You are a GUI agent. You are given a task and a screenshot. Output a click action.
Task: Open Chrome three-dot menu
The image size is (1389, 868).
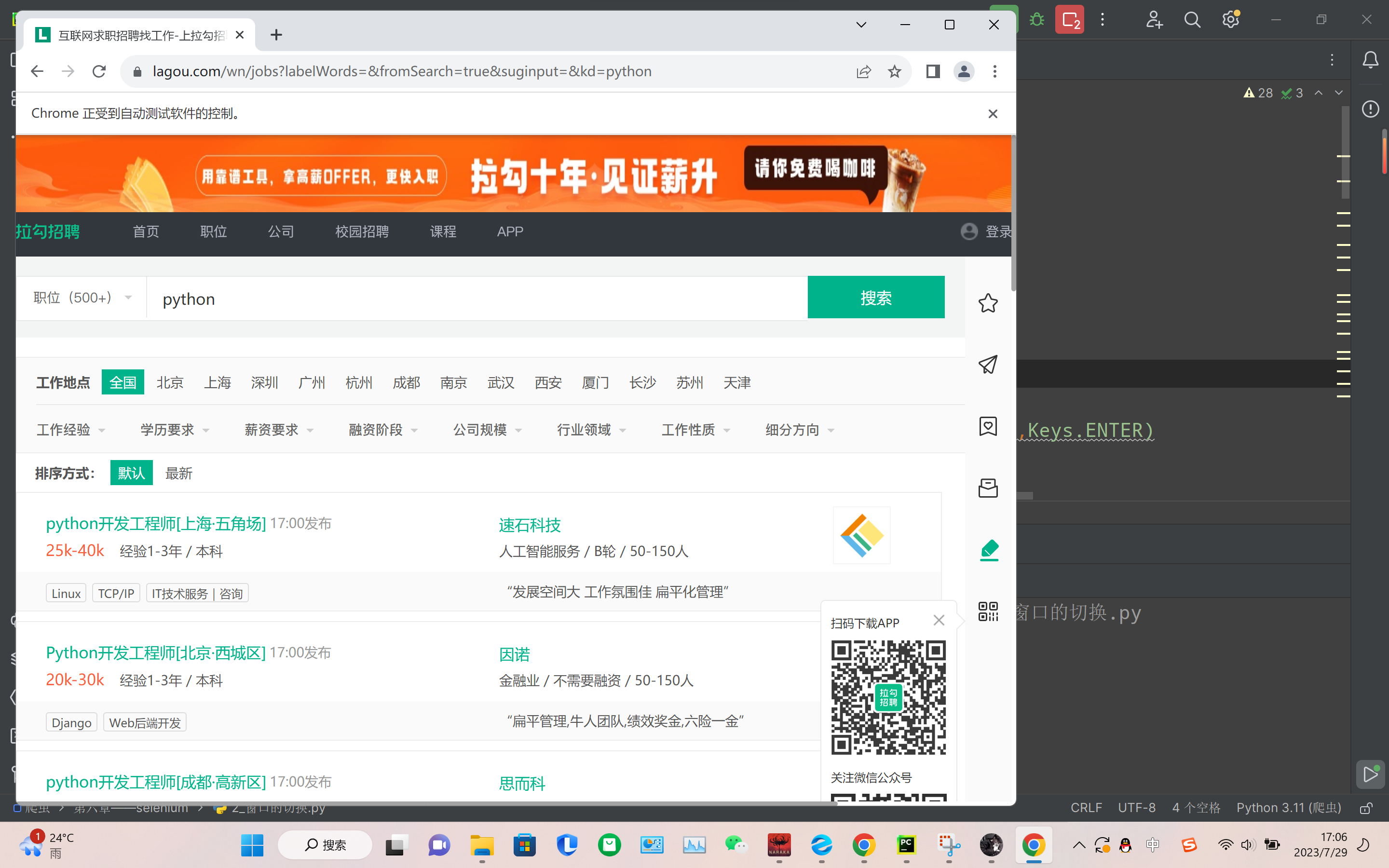pos(994,71)
